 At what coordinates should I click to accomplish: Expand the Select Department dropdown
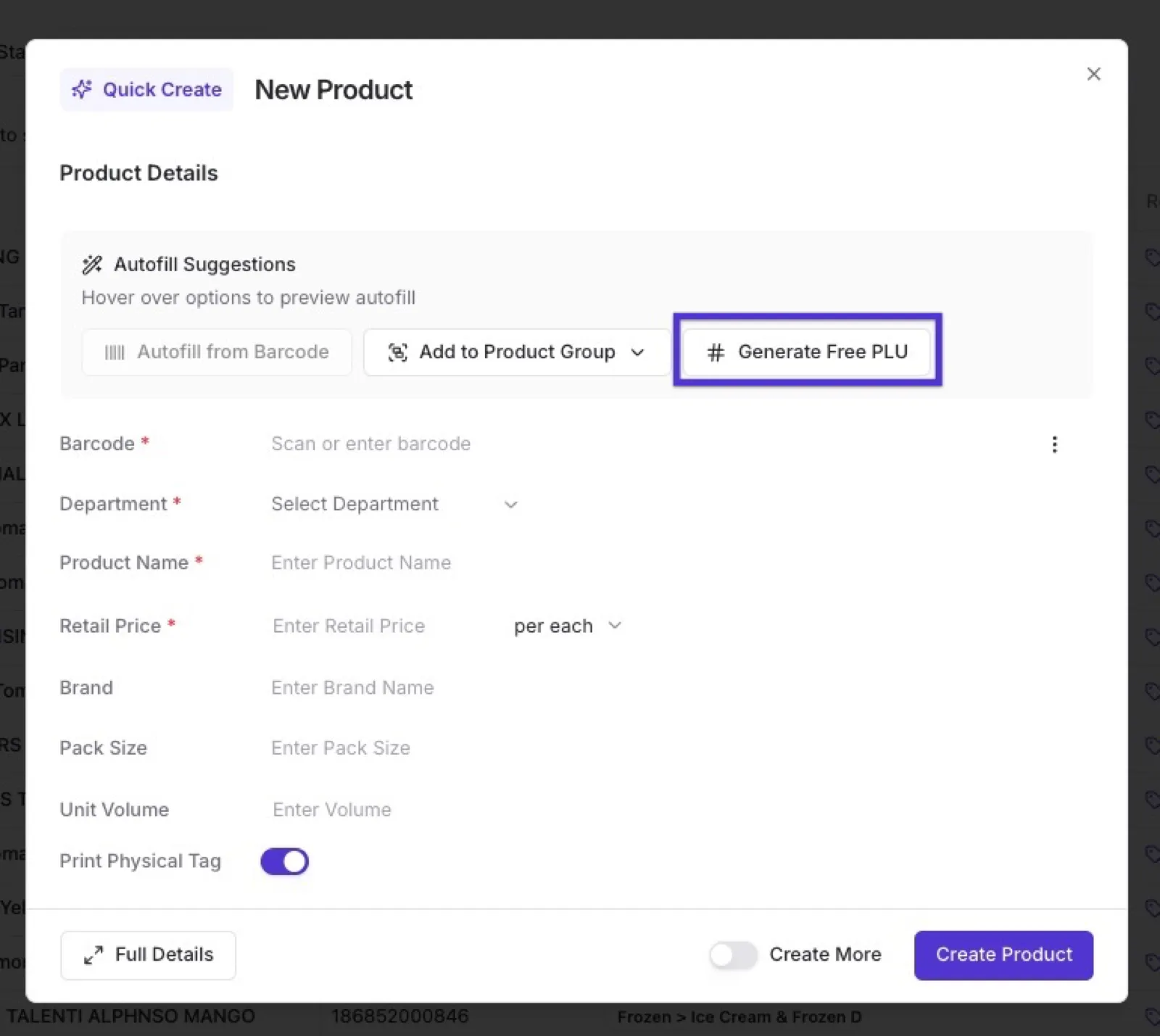(x=394, y=504)
